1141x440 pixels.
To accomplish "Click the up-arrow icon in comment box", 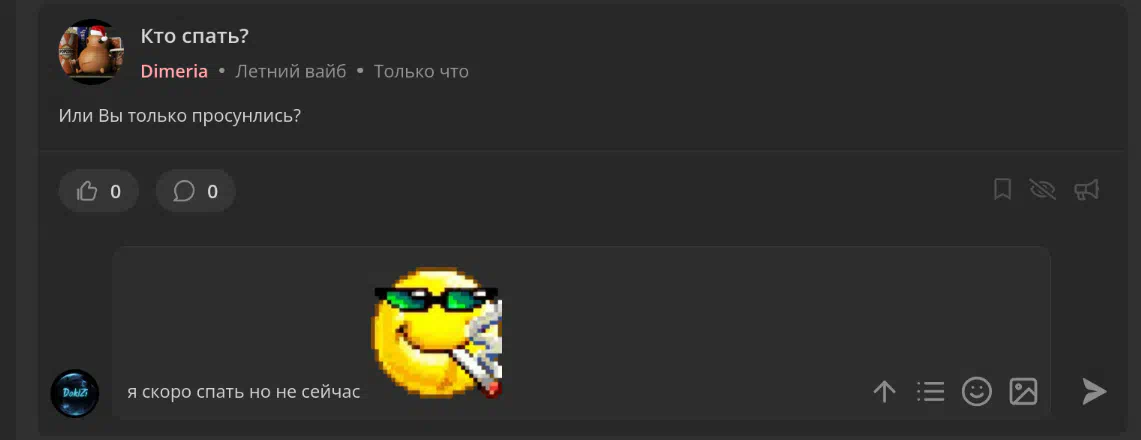I will tap(884, 392).
